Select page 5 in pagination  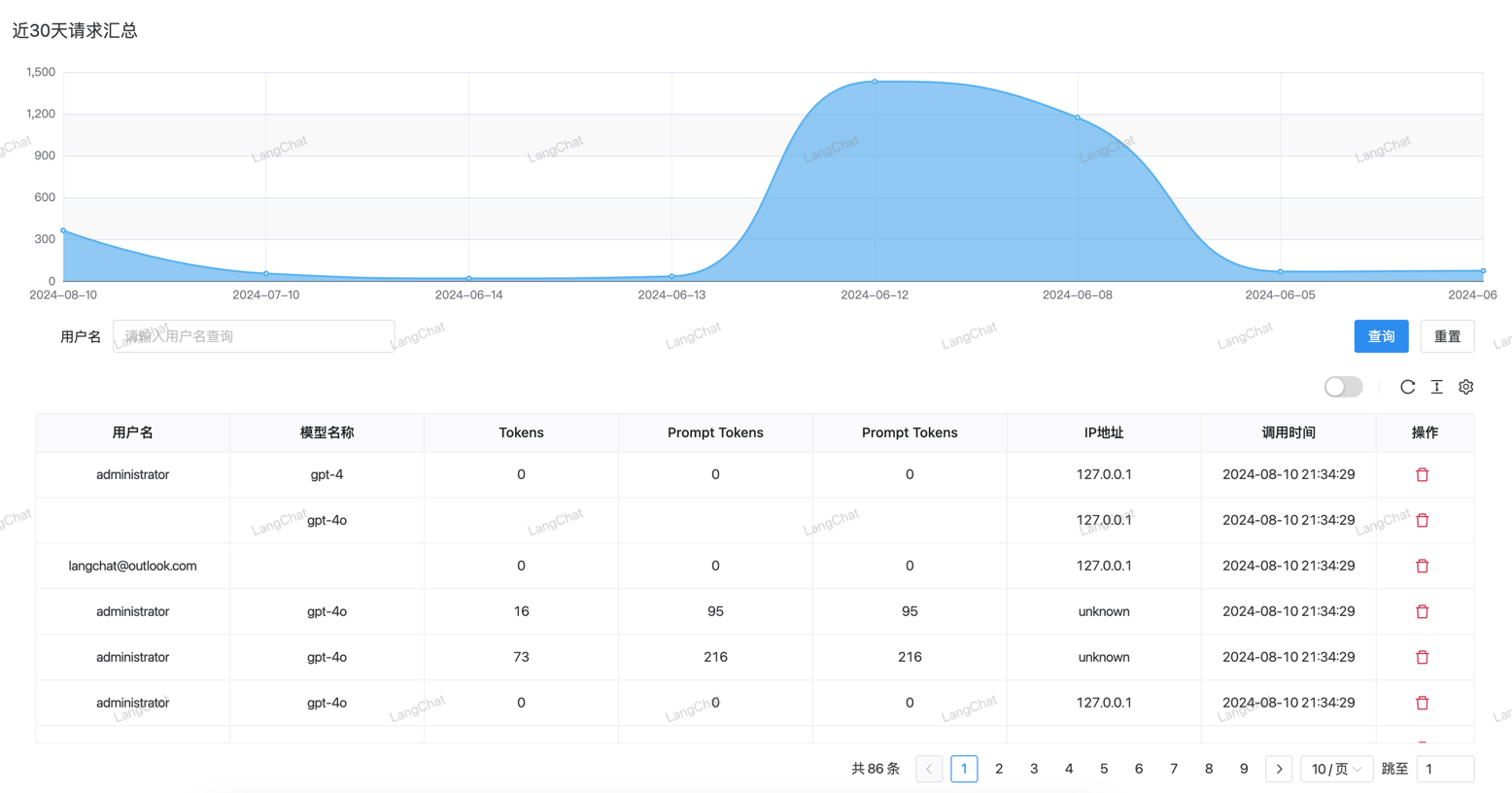[x=1104, y=769]
